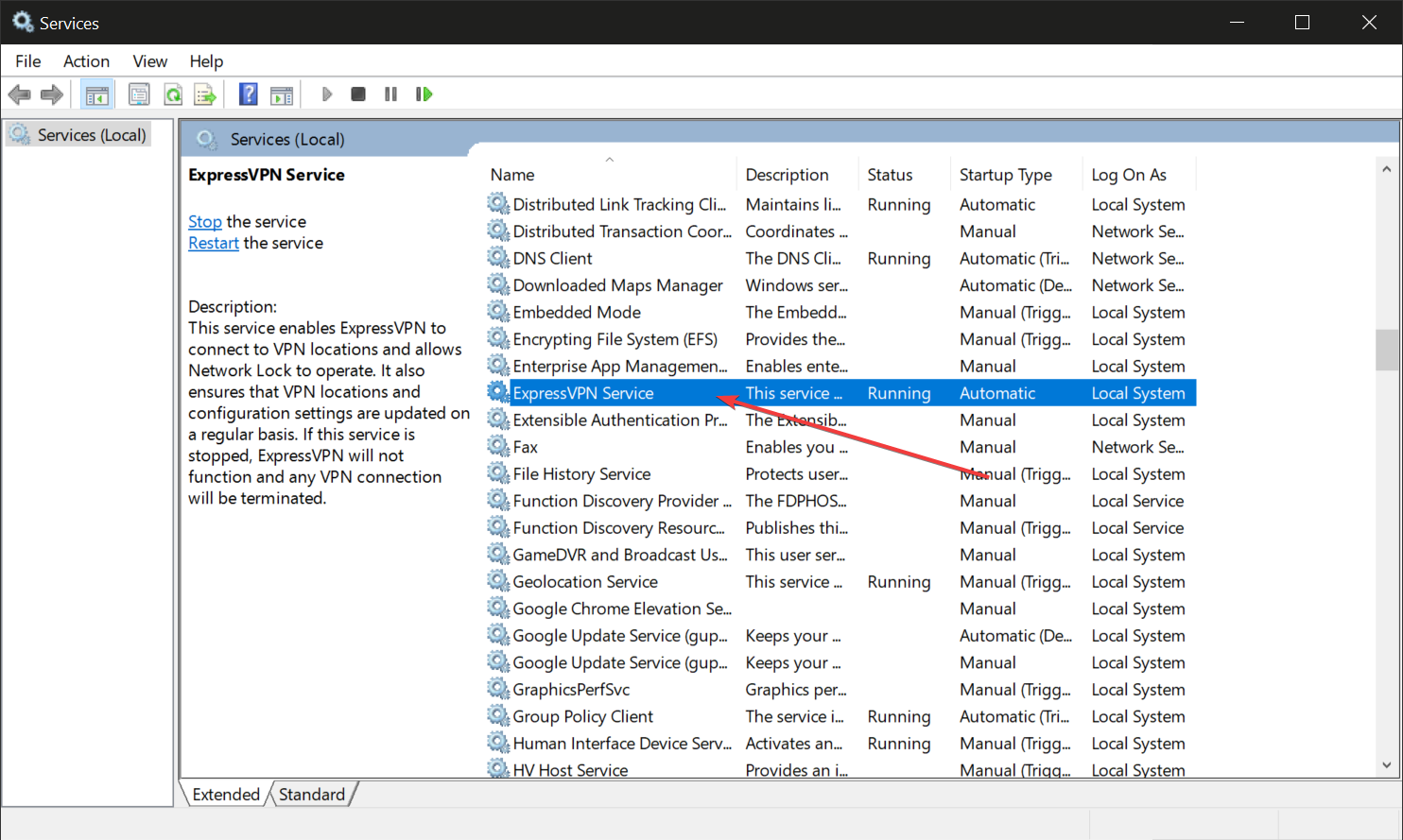Viewport: 1403px width, 840px height.
Task: Sort by Startup Type column header
Action: tap(1005, 175)
